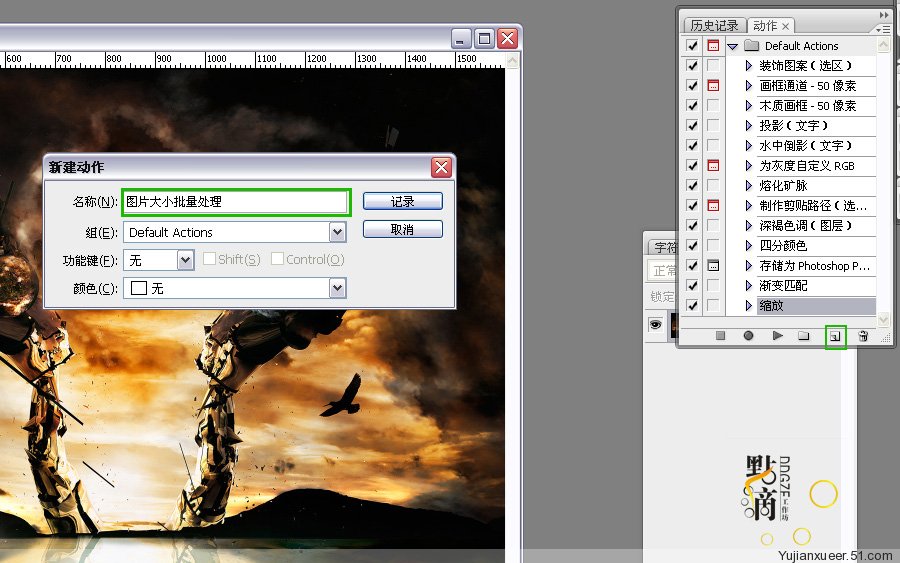Toggle dialog icon for 为灰度自定义 RGB

pyautogui.click(x=713, y=165)
